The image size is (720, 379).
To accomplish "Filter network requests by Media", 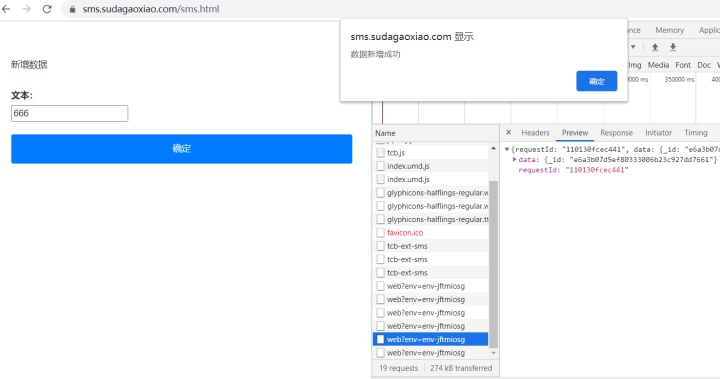I will (x=658, y=65).
